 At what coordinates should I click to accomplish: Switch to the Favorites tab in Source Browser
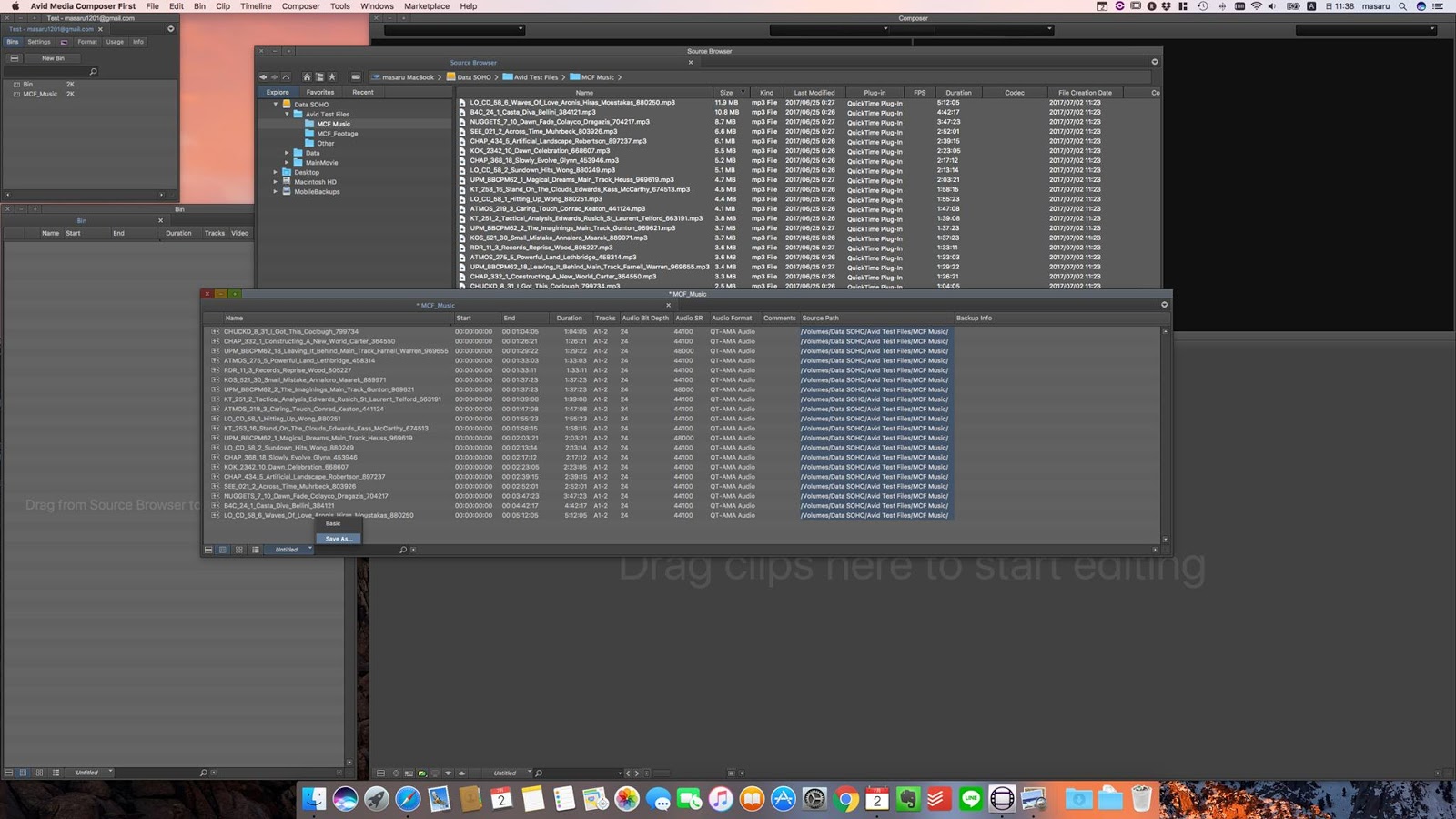click(319, 92)
